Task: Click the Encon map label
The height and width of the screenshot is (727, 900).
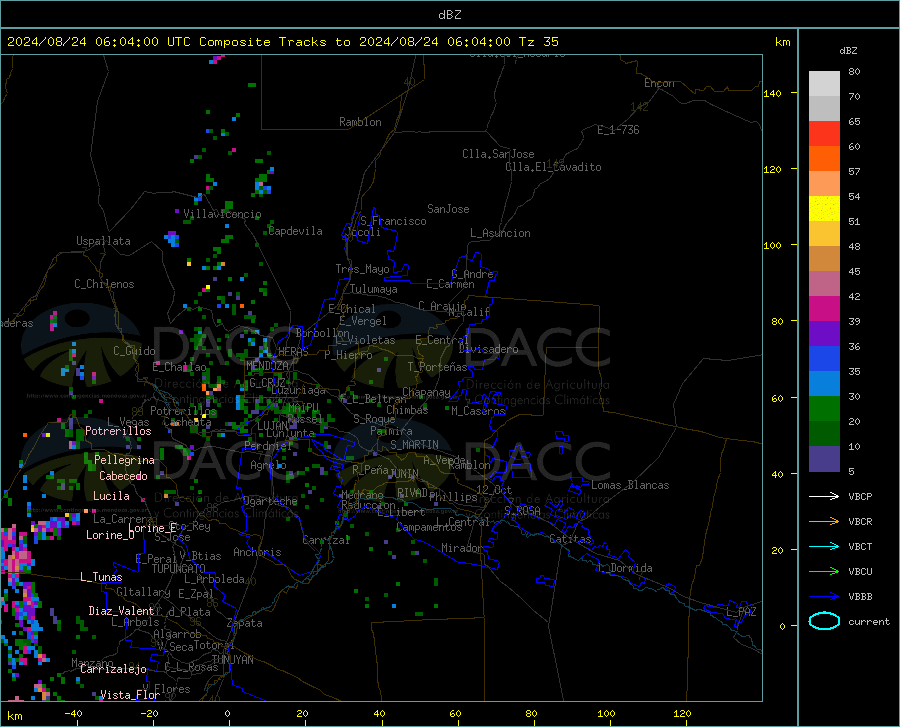Action: pyautogui.click(x=659, y=83)
